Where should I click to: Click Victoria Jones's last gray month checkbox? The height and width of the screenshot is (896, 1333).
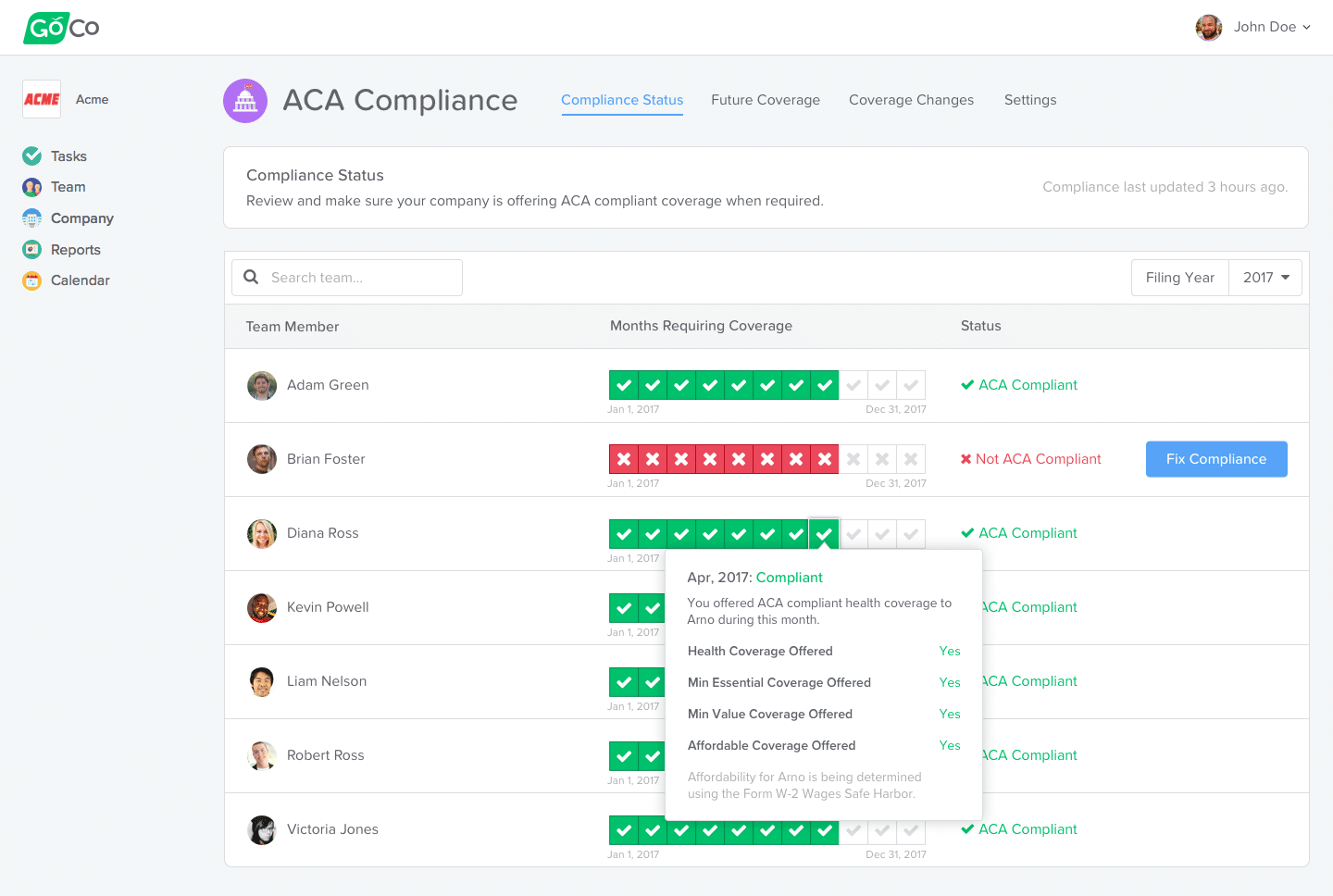911,830
